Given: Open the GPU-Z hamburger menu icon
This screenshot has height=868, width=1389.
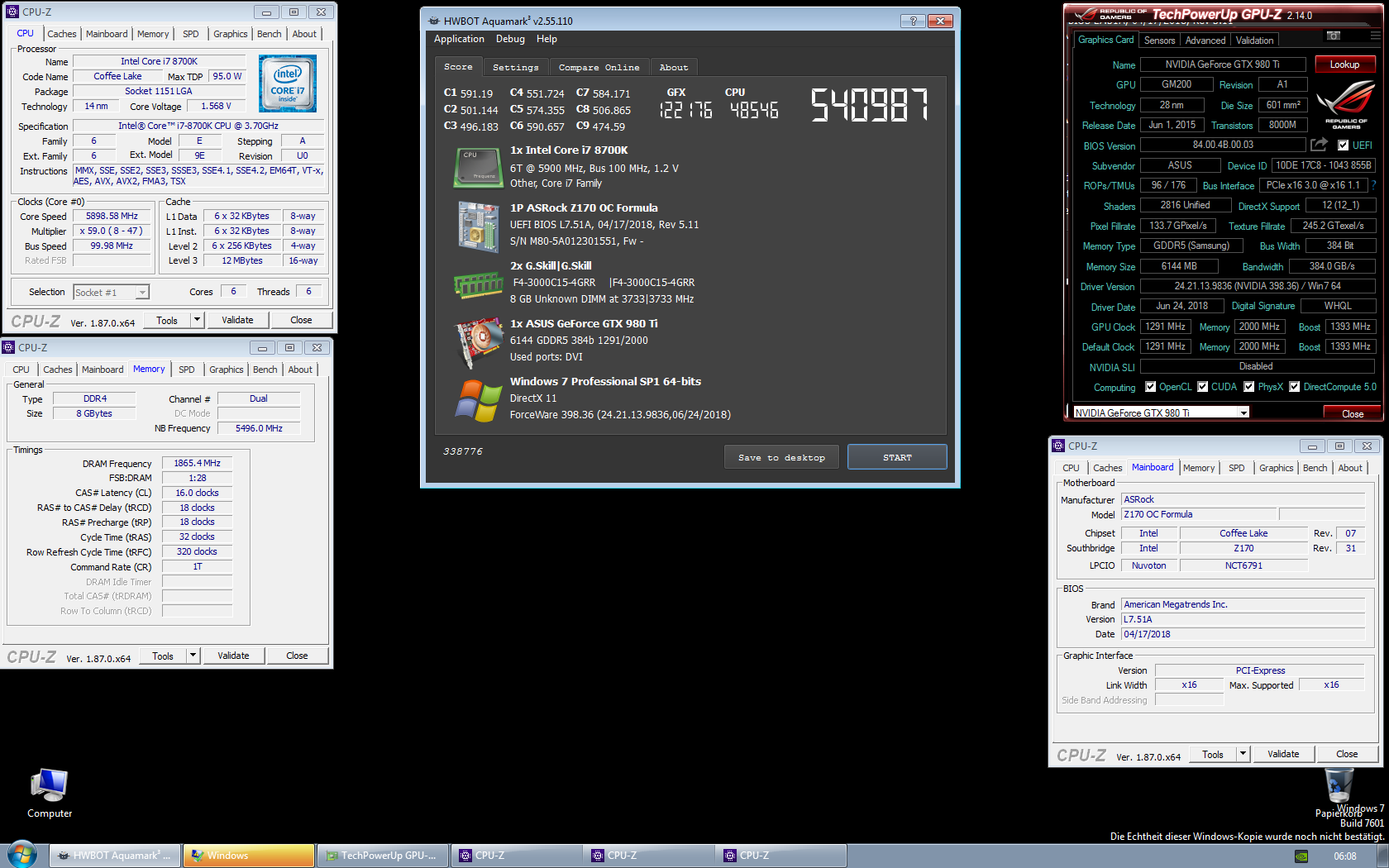Looking at the screenshot, I should click(1375, 36).
